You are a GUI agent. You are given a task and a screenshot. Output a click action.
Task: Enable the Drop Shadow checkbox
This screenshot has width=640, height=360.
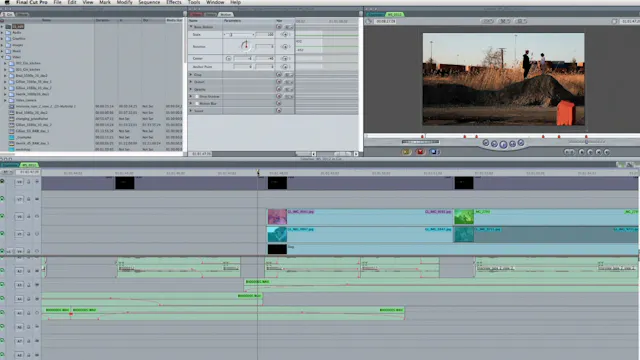click(197, 96)
